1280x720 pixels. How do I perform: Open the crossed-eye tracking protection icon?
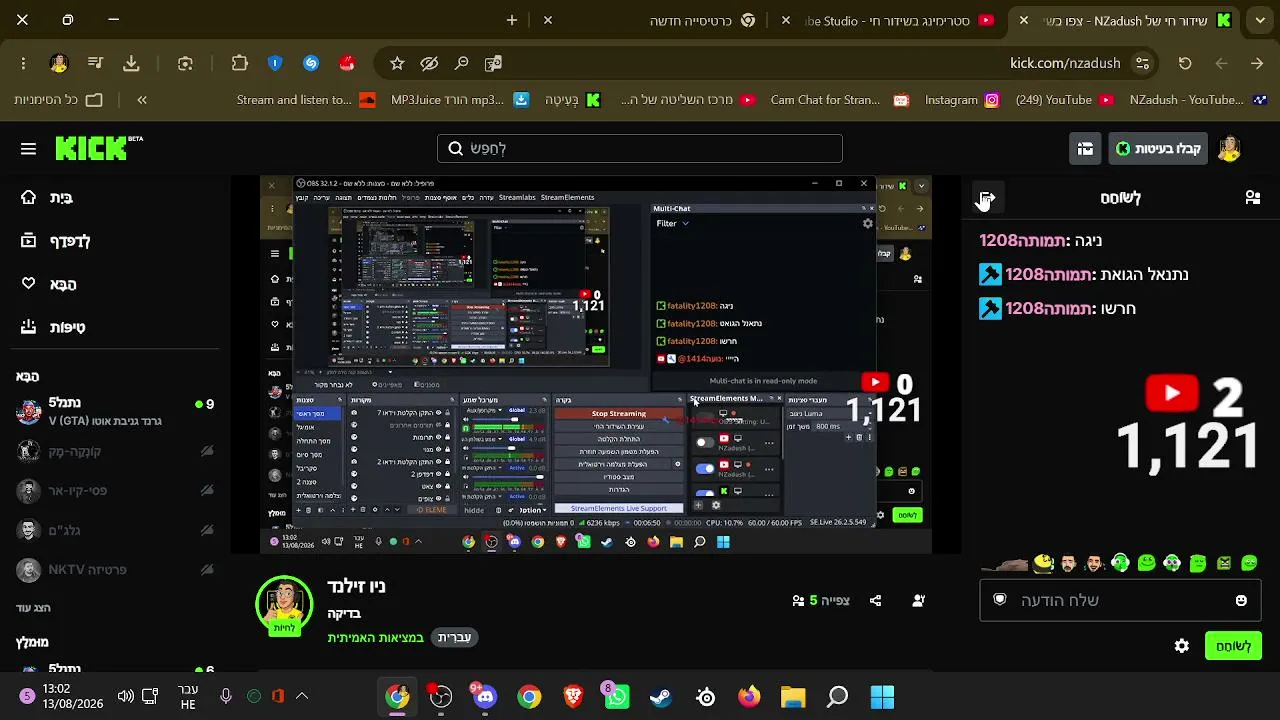[x=429, y=63]
